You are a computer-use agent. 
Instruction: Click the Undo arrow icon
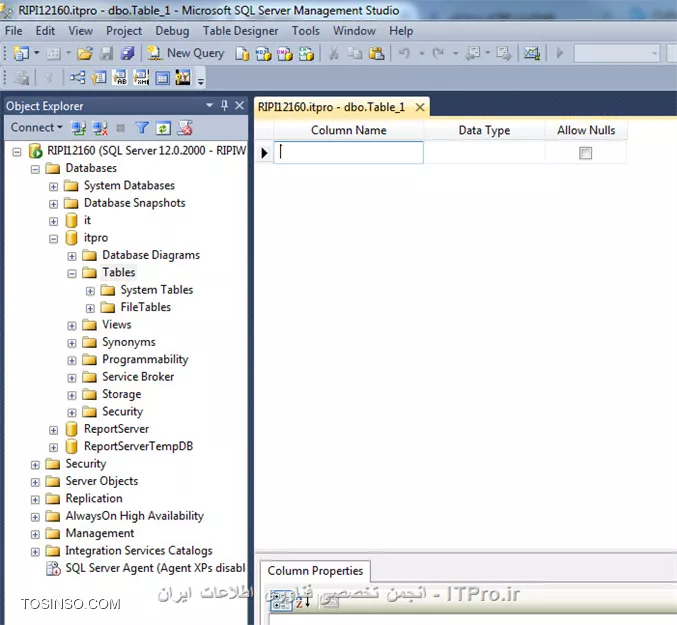405,54
